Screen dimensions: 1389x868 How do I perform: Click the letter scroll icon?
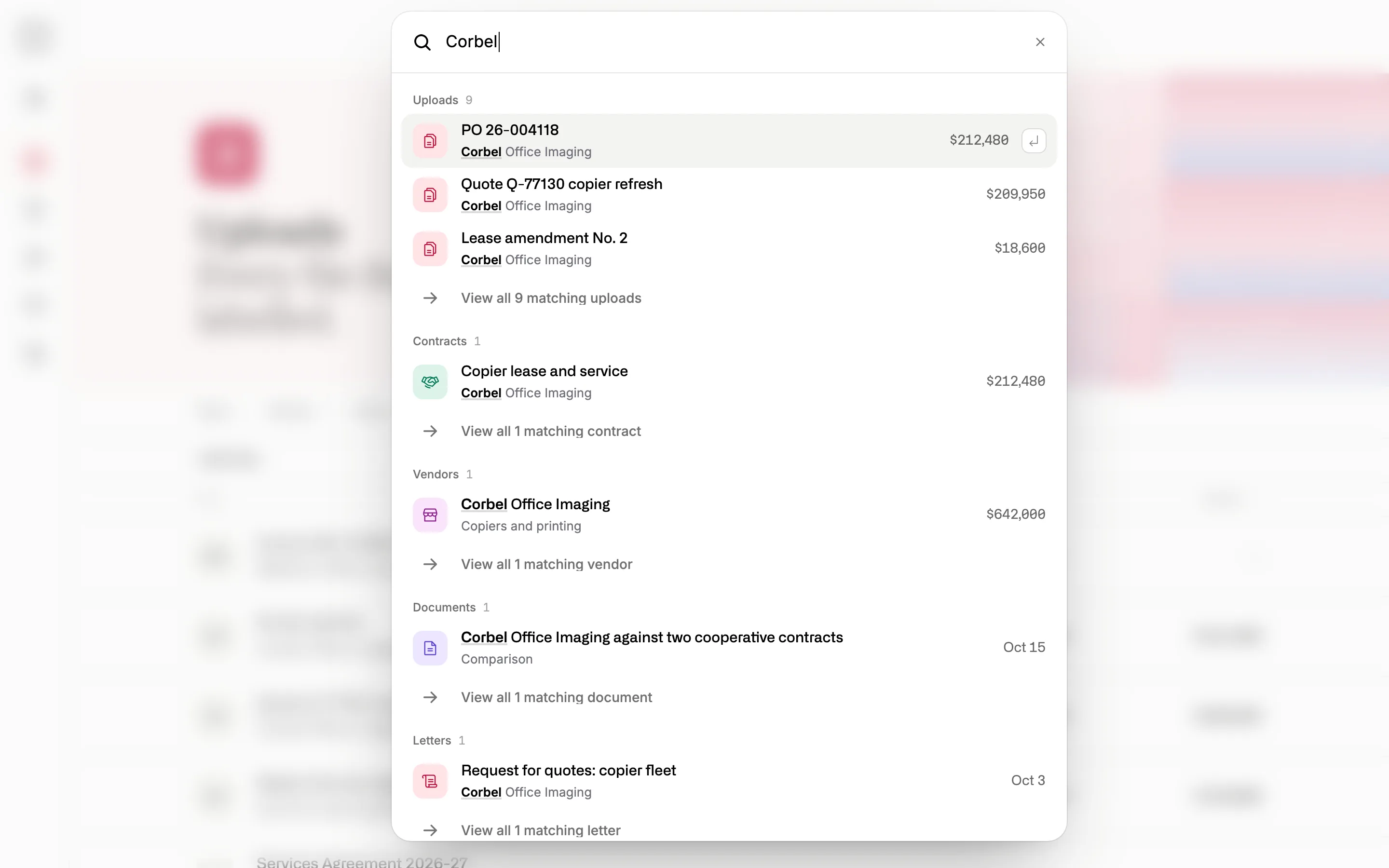click(x=430, y=781)
